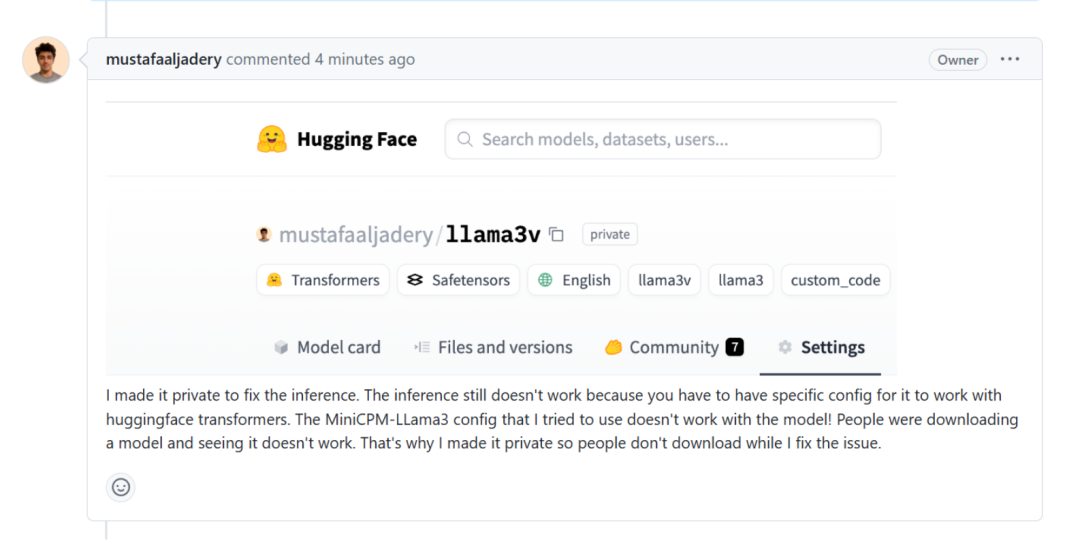Screen dimensions: 1080x545
Task: Copy the llama3v model name icon
Action: coord(557,235)
